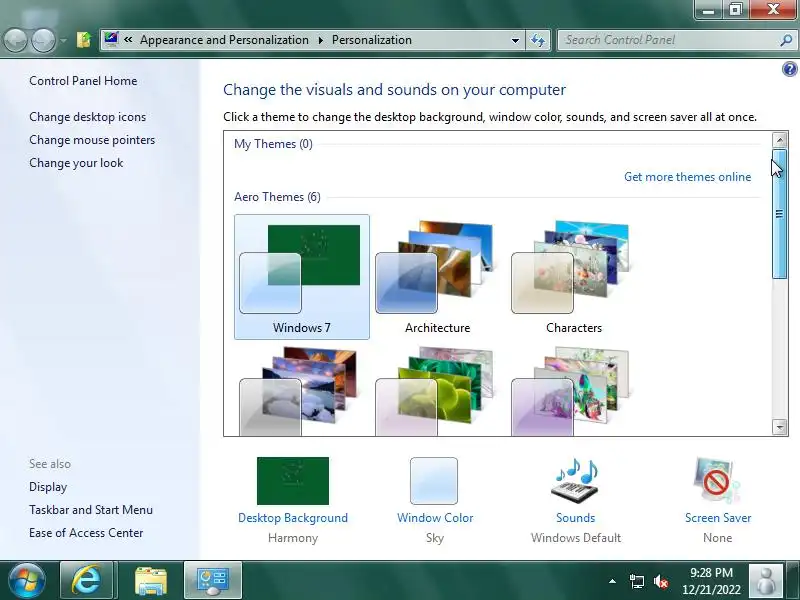Click the network tray icon

636,581
